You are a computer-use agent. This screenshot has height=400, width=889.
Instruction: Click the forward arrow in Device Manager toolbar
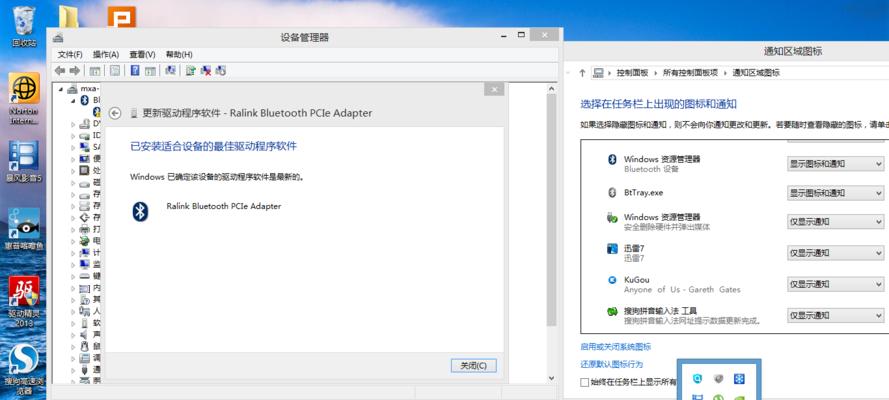(74, 70)
